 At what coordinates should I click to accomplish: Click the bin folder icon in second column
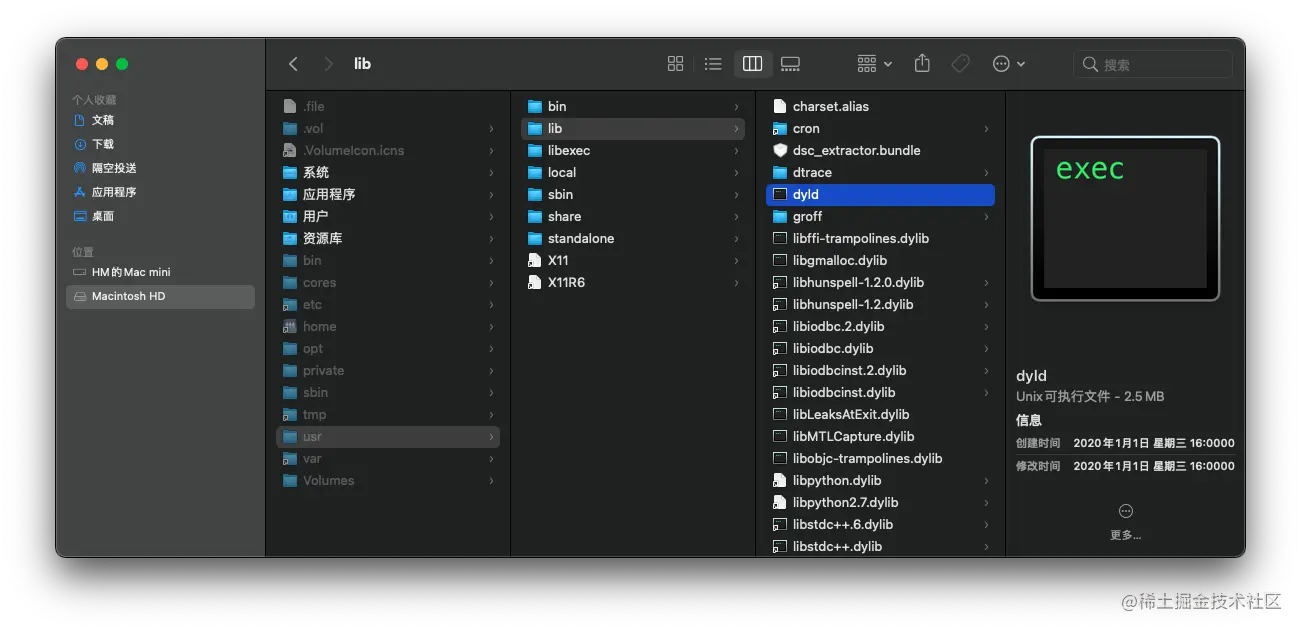(x=535, y=106)
